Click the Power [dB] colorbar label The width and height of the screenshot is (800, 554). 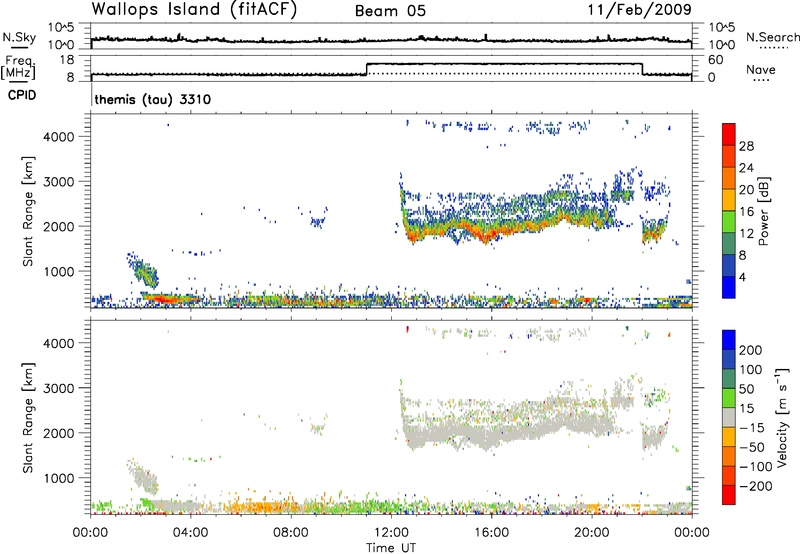click(x=763, y=211)
